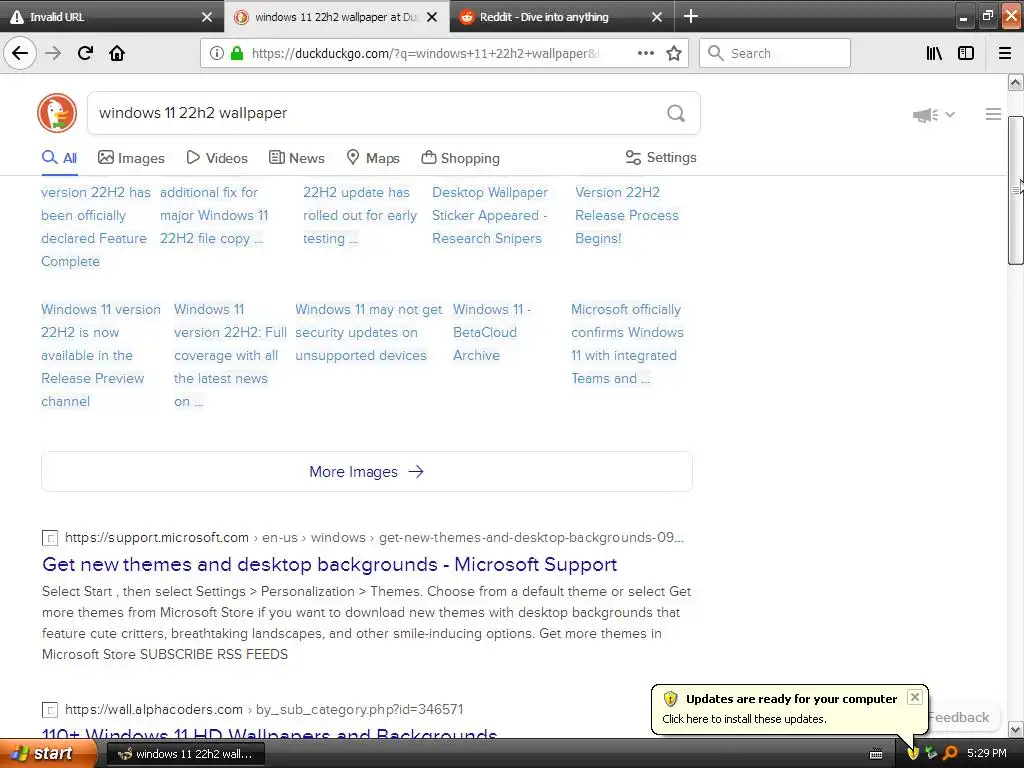The width and height of the screenshot is (1024, 768).
Task: Click the keyboard icon in taskbar
Action: (876, 754)
